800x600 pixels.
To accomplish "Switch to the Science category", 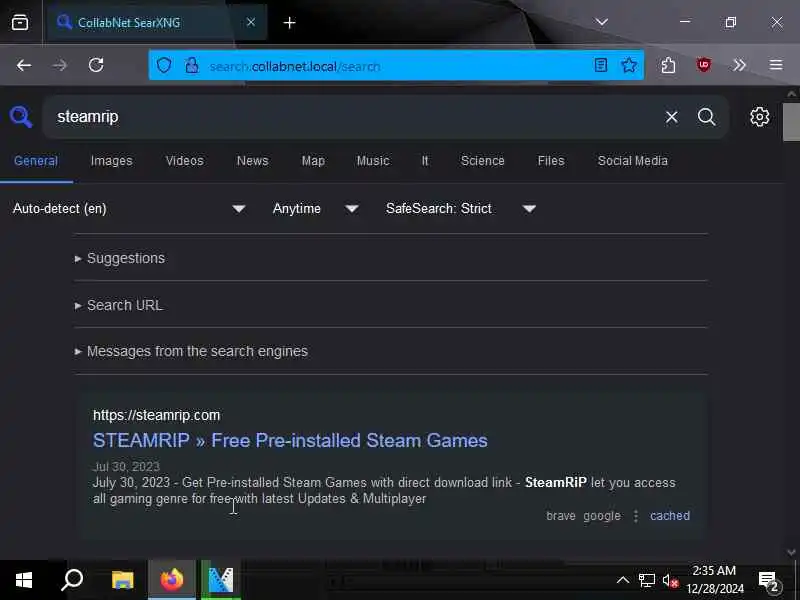I will tap(482, 161).
